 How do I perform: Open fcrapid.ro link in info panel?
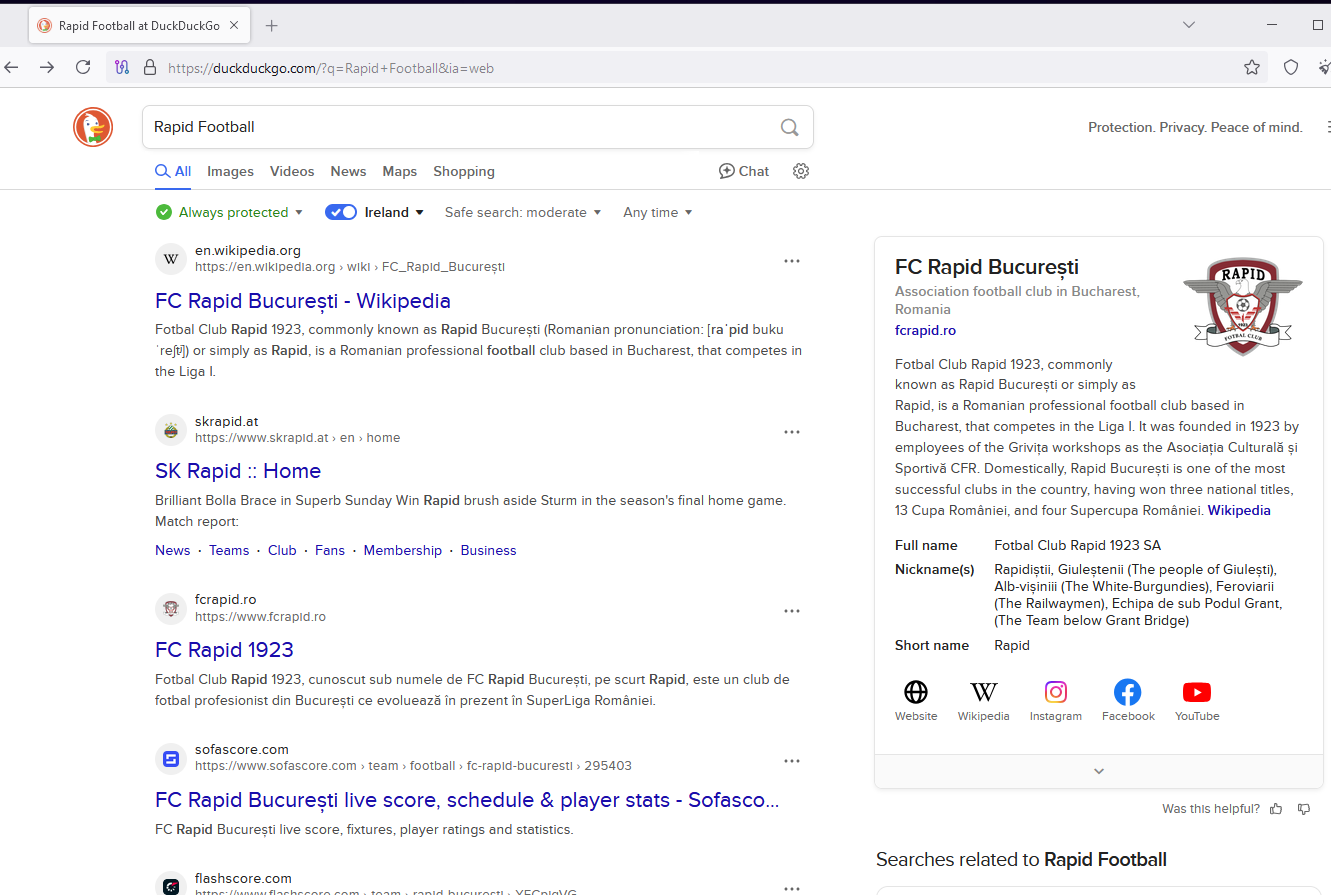[x=925, y=330]
